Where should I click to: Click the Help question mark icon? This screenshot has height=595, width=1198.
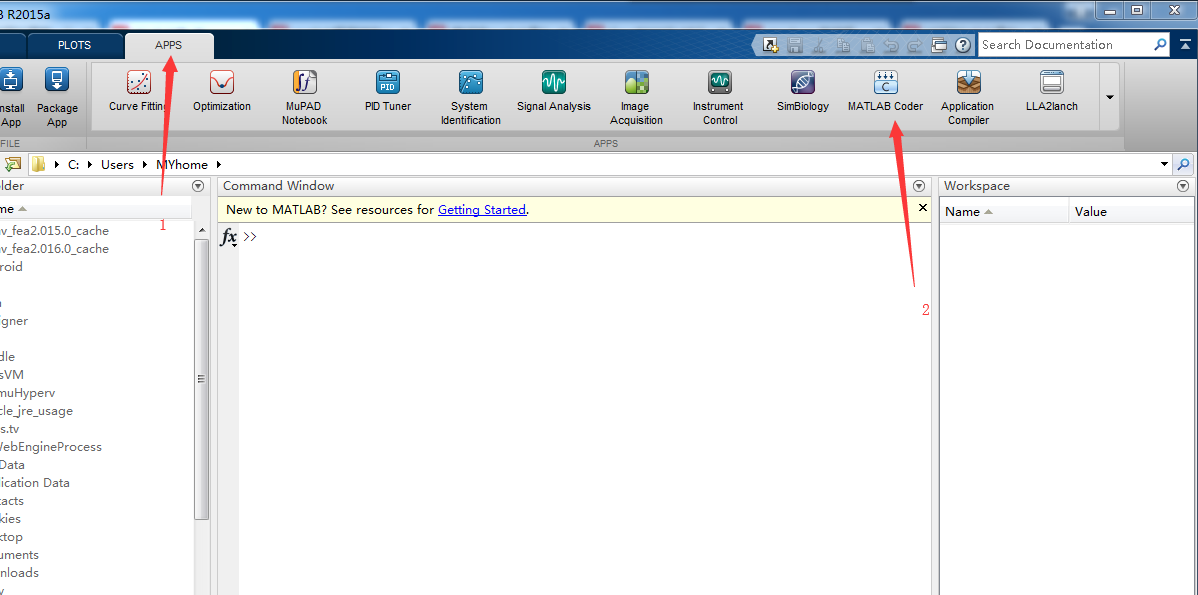[x=963, y=45]
